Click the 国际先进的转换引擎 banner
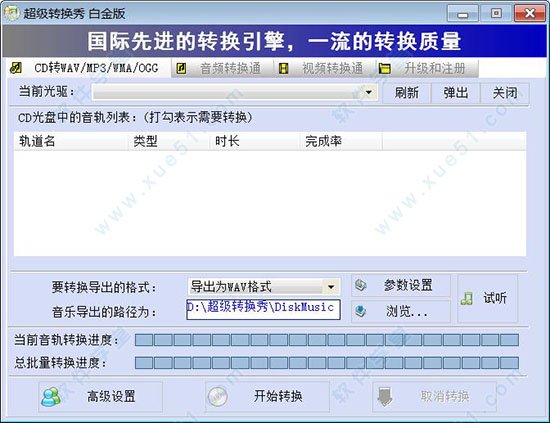 point(274,41)
